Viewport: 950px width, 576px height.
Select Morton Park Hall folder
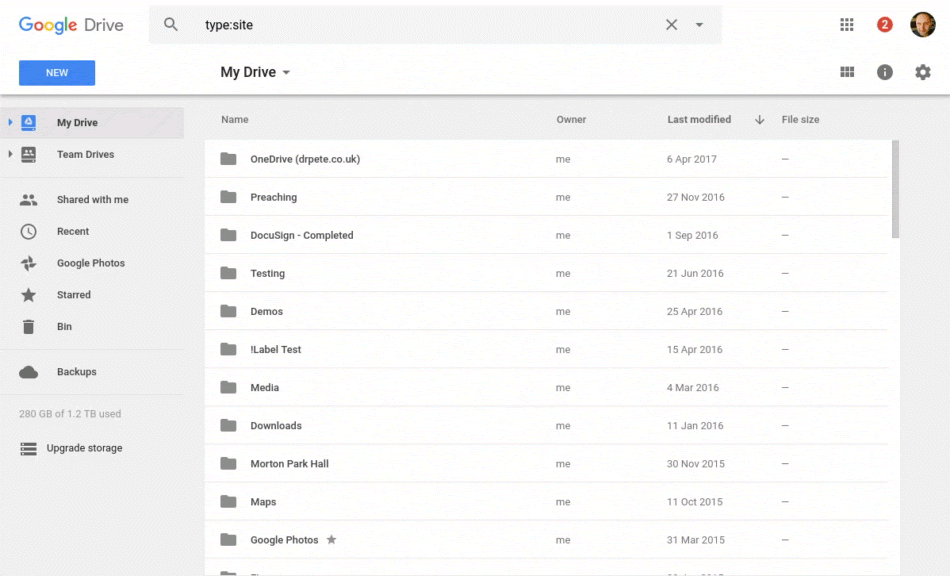546,464
